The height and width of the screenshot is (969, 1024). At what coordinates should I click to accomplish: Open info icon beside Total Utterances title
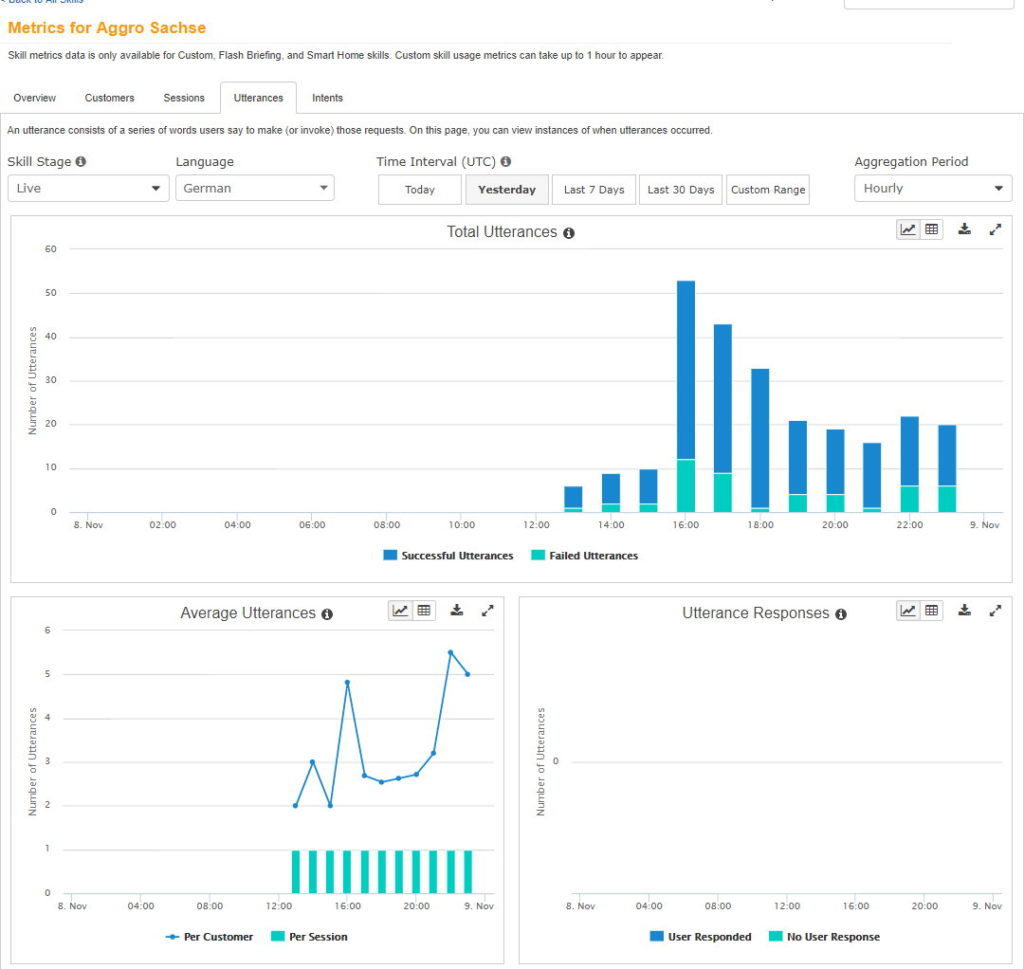[x=569, y=233]
